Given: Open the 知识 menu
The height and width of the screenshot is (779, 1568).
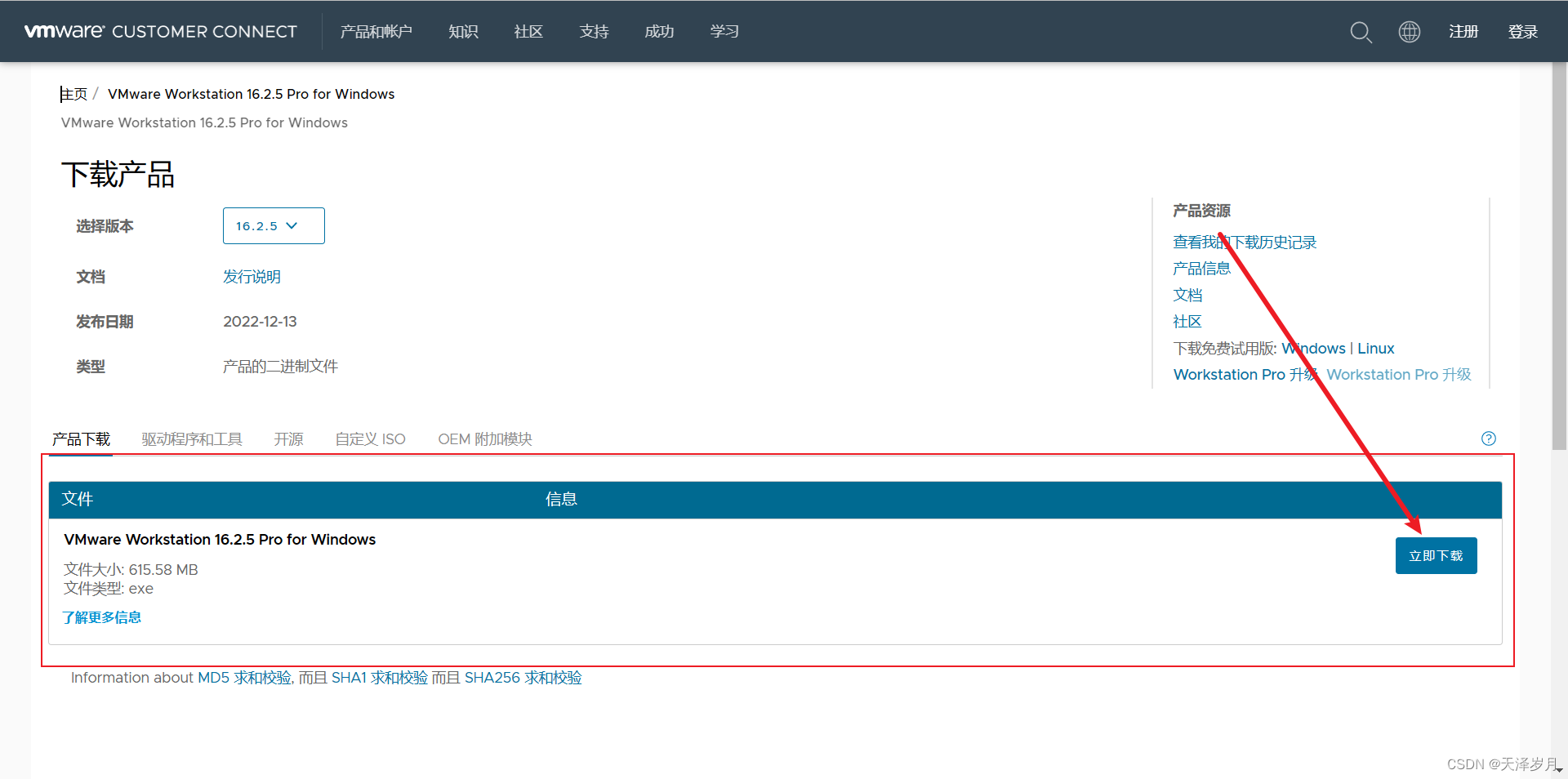Looking at the screenshot, I should (x=463, y=31).
